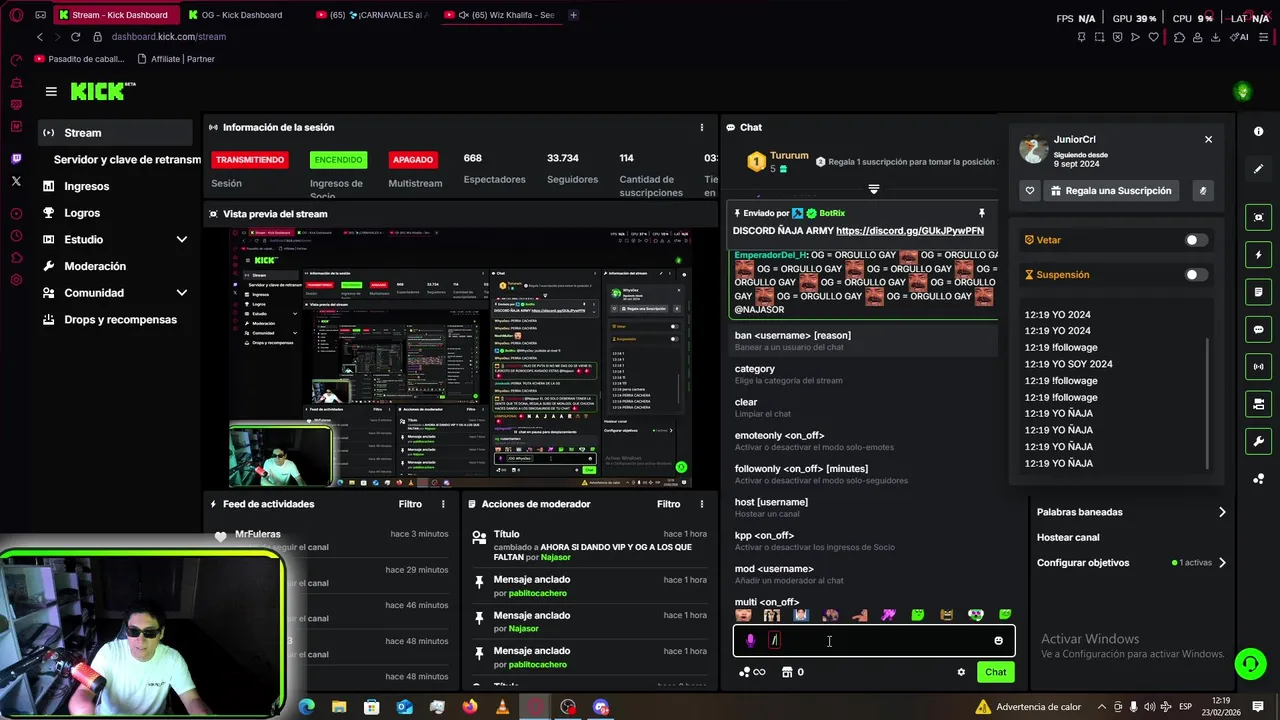Open Moderación in the sidebar

(x=95, y=266)
